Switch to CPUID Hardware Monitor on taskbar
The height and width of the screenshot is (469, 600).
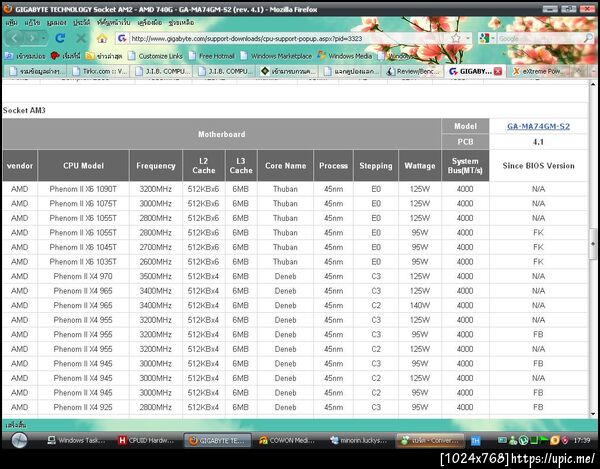tap(146, 440)
